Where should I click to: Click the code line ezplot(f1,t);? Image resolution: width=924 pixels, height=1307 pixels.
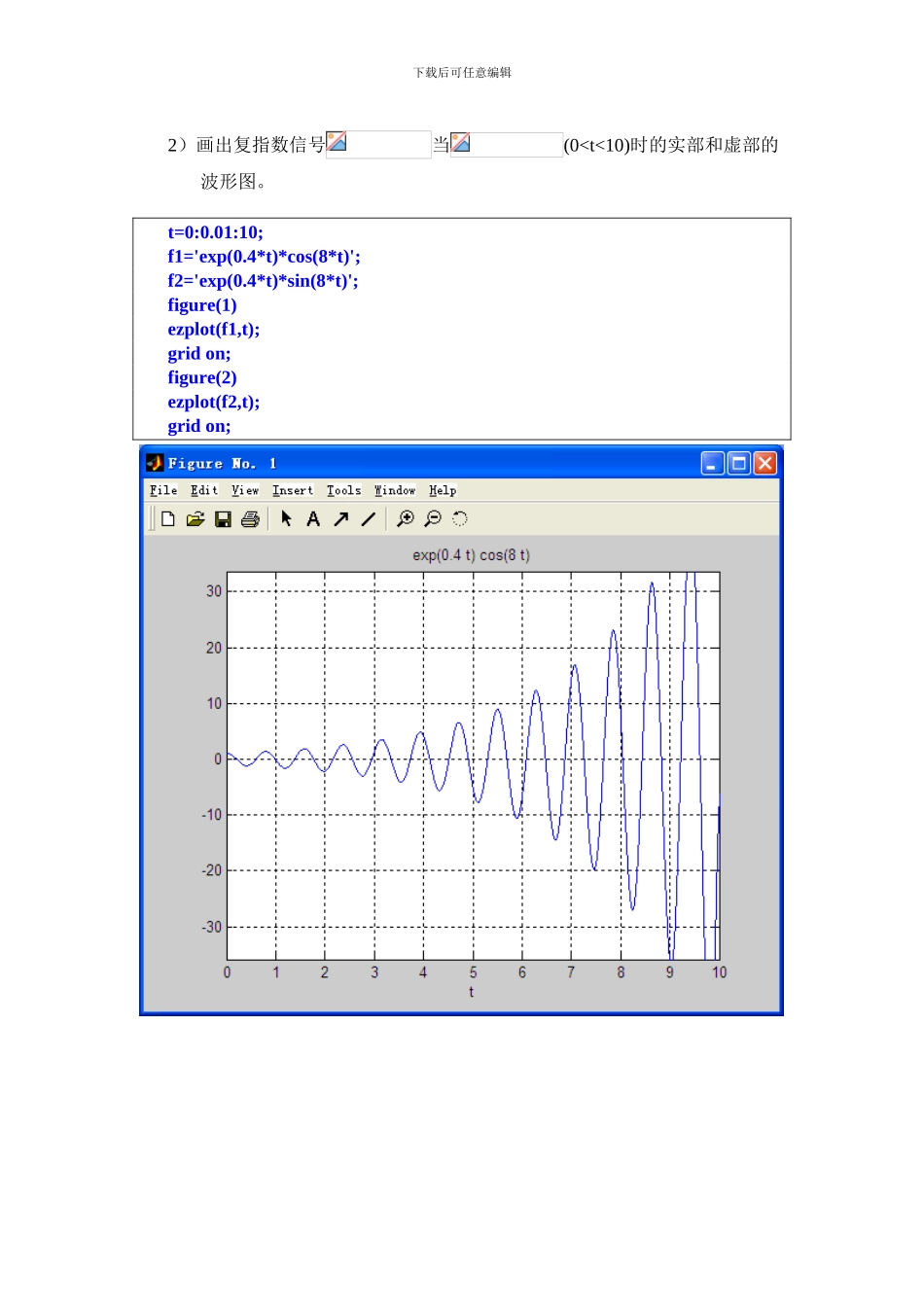214,330
